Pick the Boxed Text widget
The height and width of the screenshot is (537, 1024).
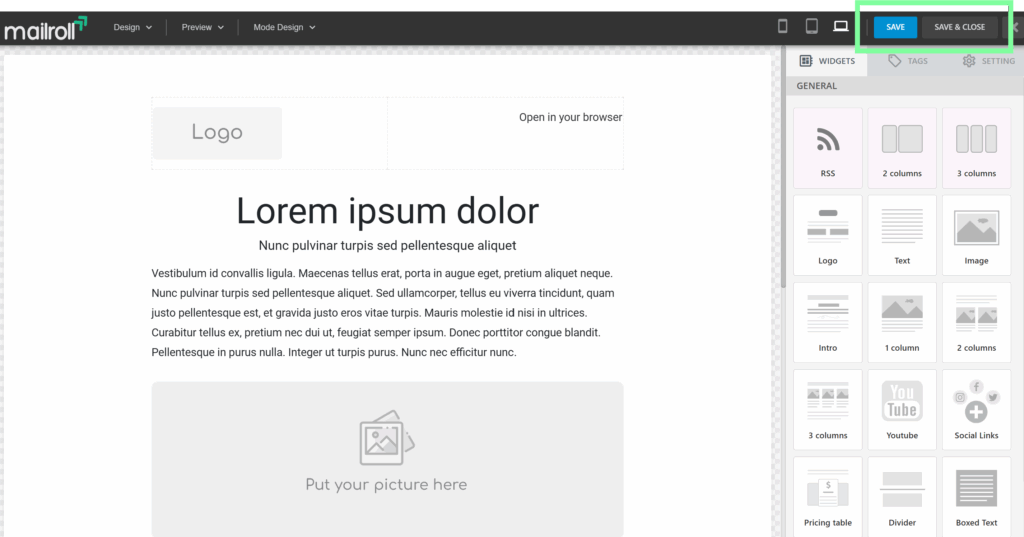976,496
